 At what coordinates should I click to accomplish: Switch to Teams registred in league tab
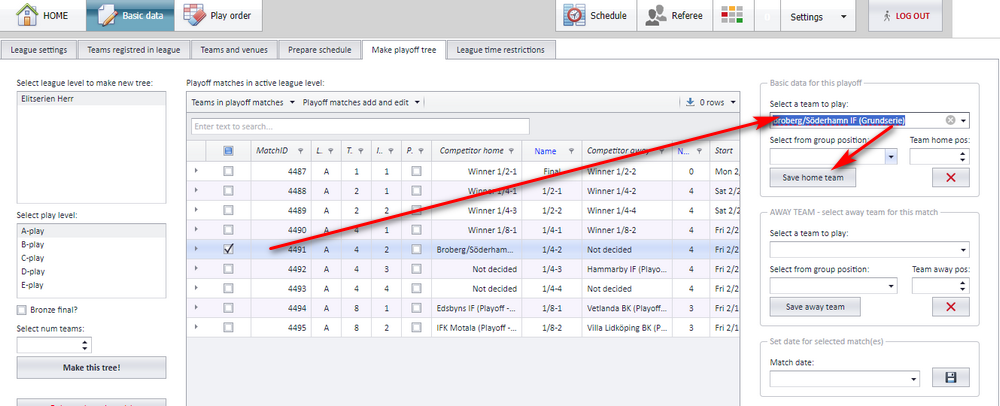tap(134, 50)
